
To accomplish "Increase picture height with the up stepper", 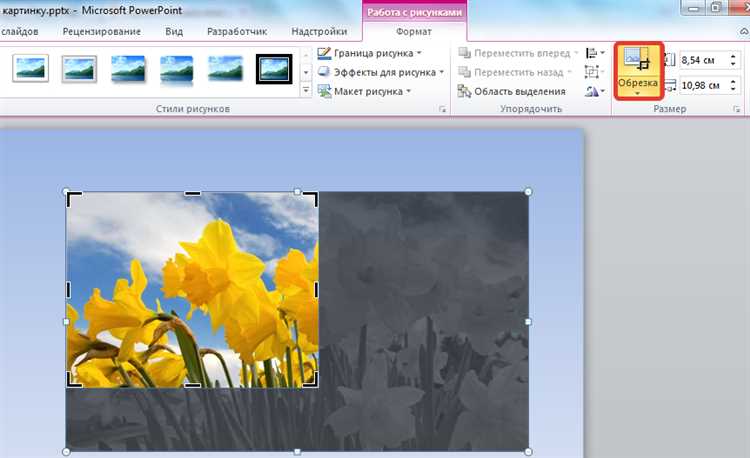I will pos(733,56).
